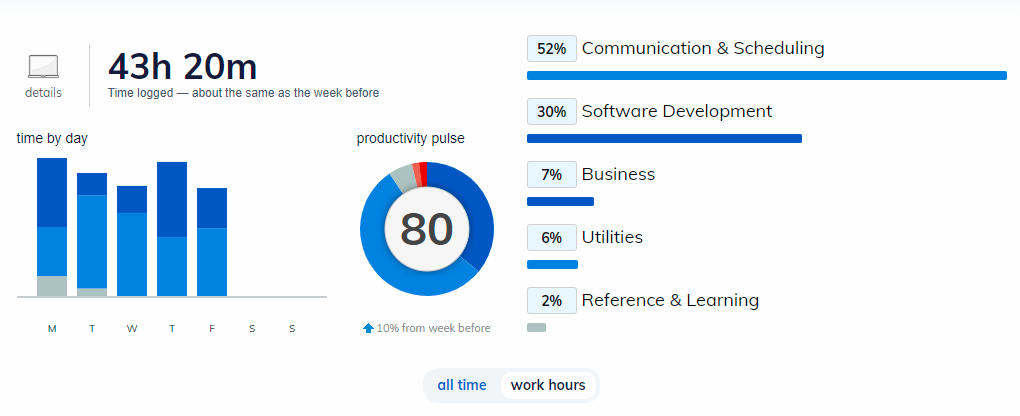Click the 6% Utilities badge
This screenshot has width=1020, height=416.
[552, 238]
